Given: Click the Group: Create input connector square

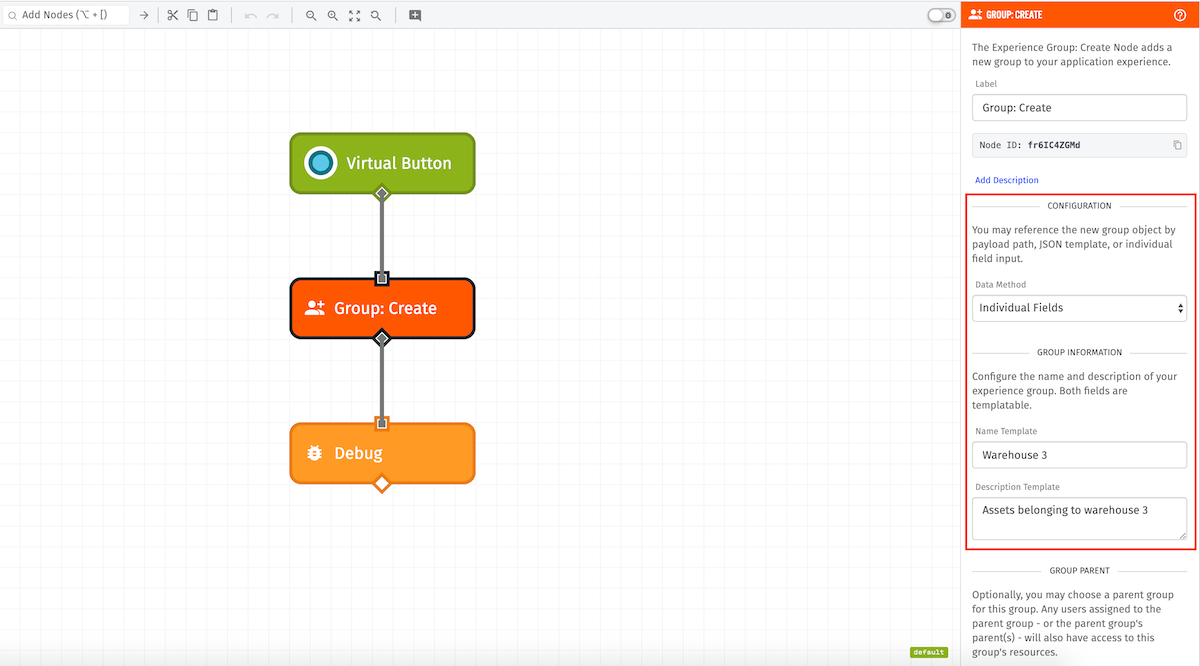Looking at the screenshot, I should pos(381,278).
